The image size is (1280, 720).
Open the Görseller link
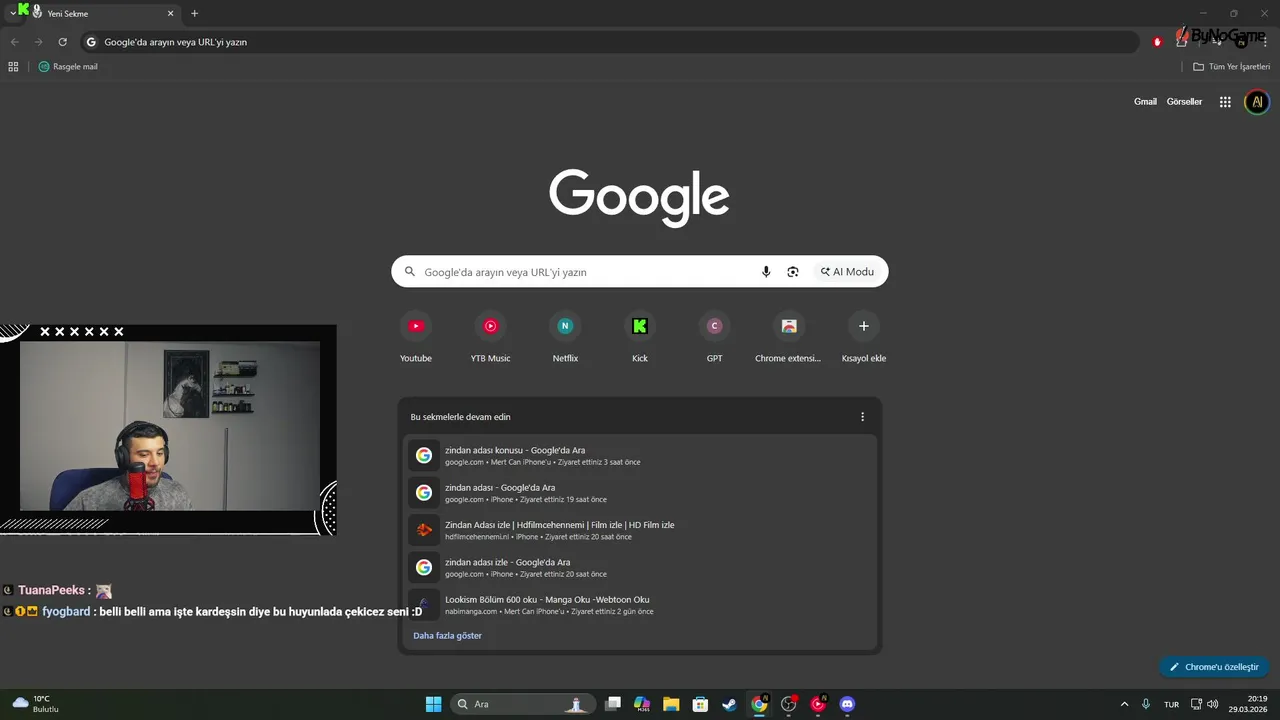(x=1184, y=102)
